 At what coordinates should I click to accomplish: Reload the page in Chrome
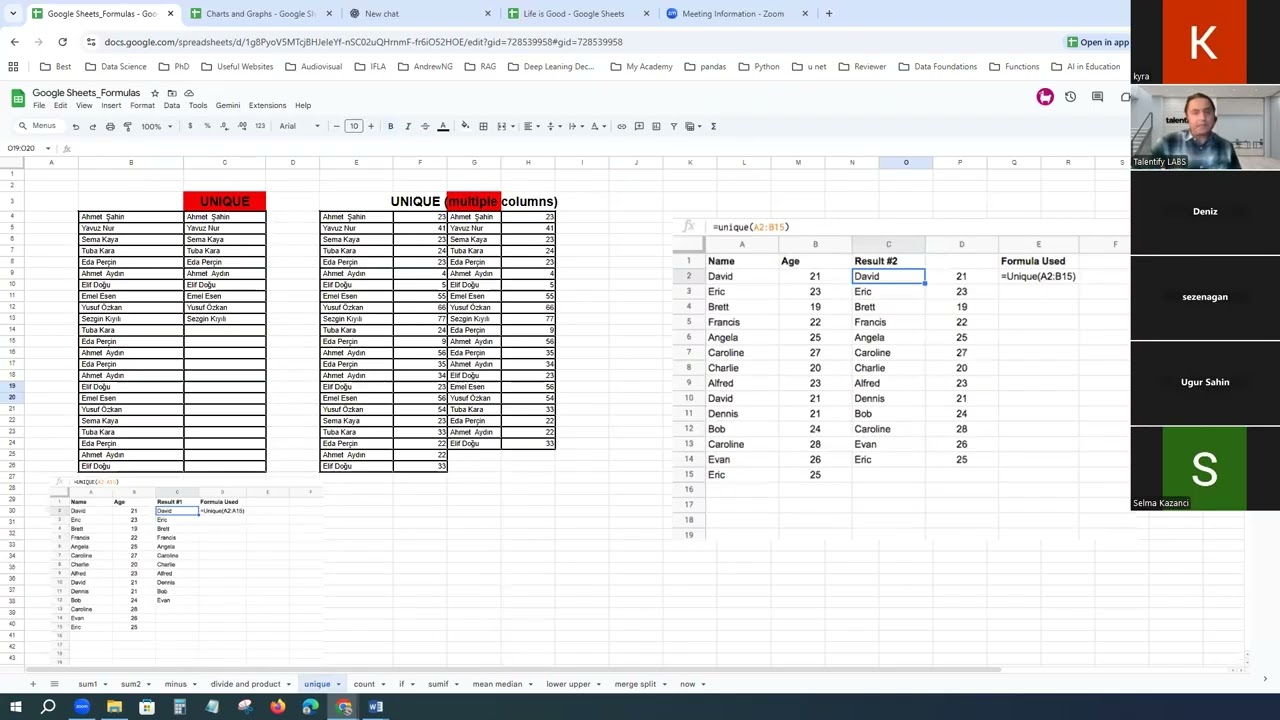62,42
